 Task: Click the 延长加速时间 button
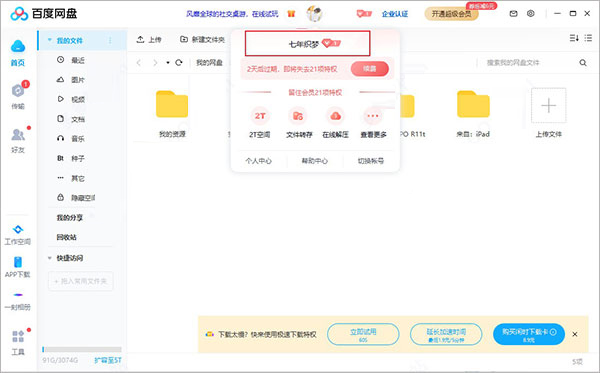446,334
